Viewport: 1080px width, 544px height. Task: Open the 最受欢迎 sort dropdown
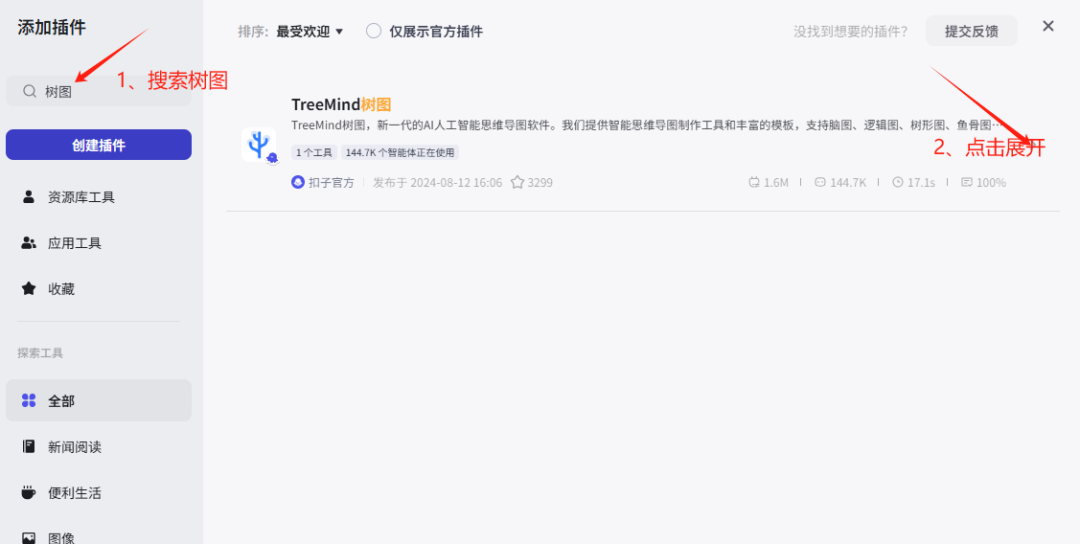309,32
